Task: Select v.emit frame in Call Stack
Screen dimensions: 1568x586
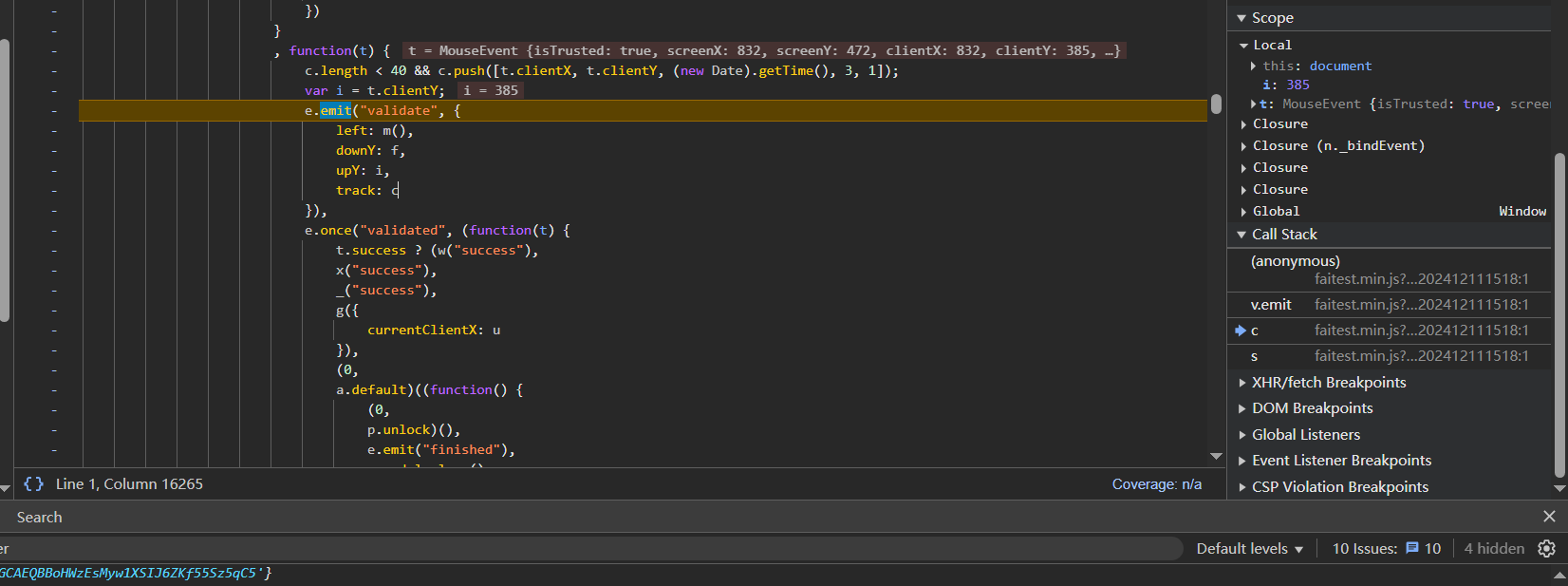Action: (x=1271, y=305)
